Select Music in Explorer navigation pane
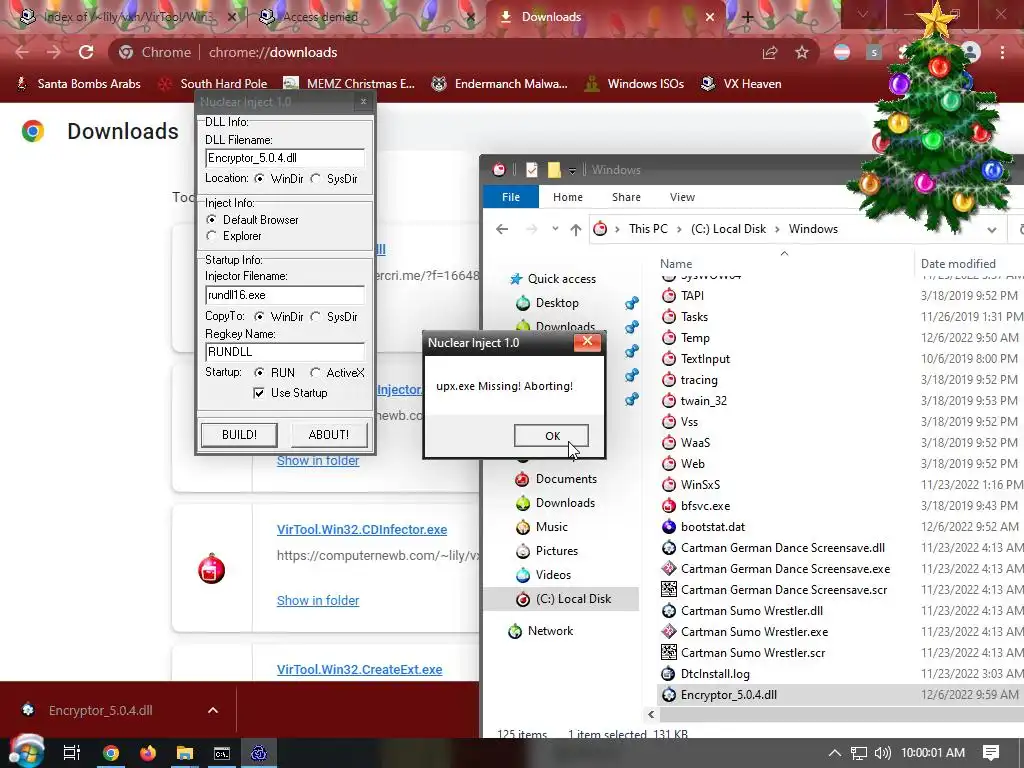1024x768 pixels. (x=551, y=527)
